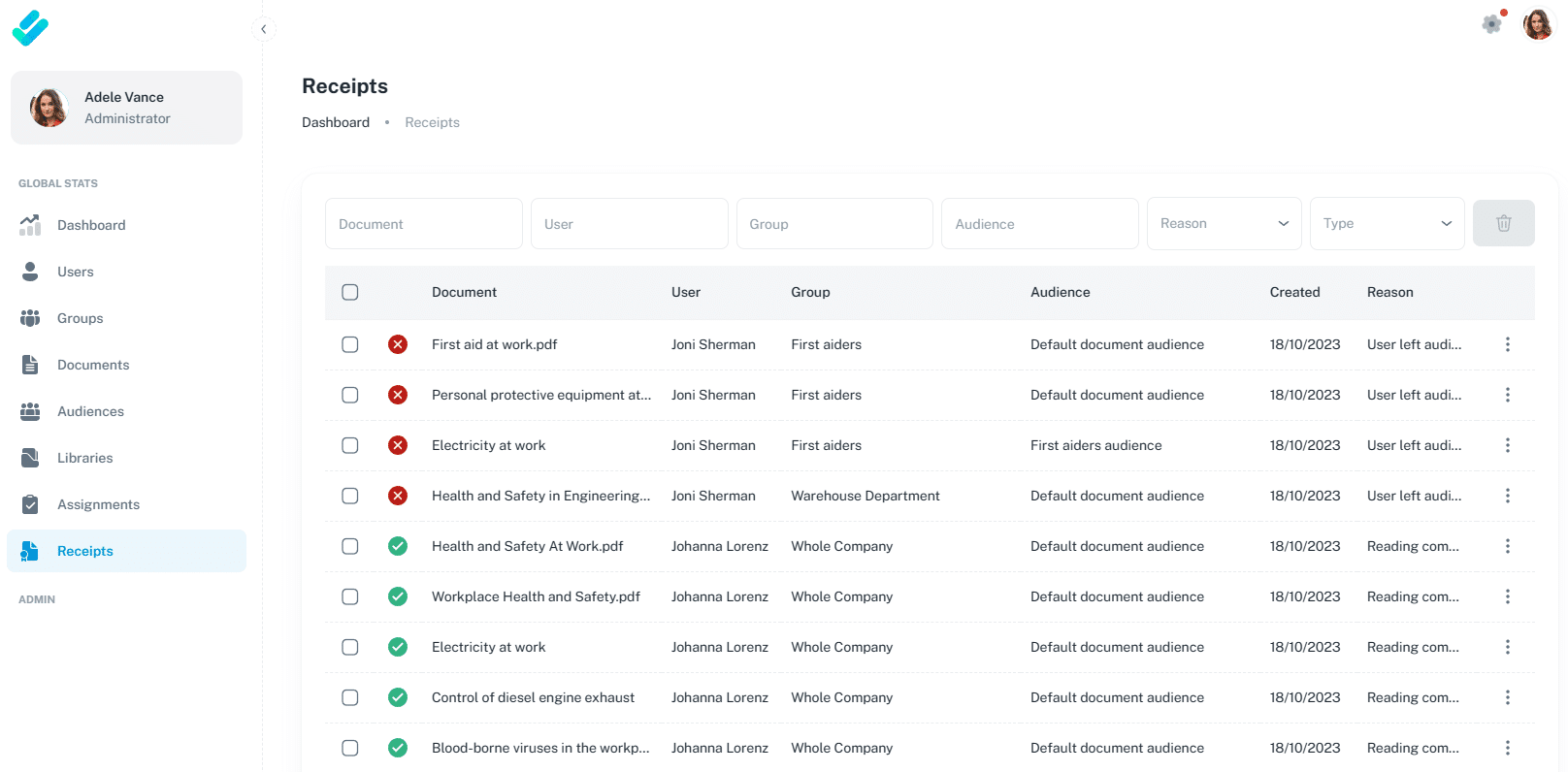Viewport: 1568px width, 772px height.
Task: Open actions menu for Control of diesel engine exhaust
Action: 1508,697
